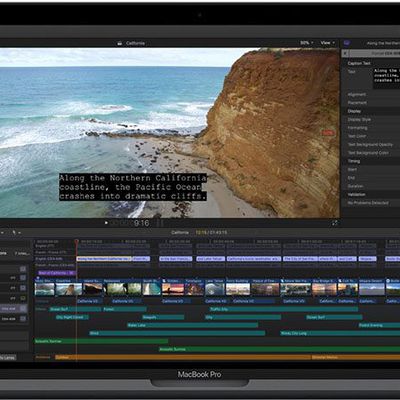This screenshot has height=400, width=400.
Task: Select the Timelapse video clip thumbnail
Action: [194, 287]
